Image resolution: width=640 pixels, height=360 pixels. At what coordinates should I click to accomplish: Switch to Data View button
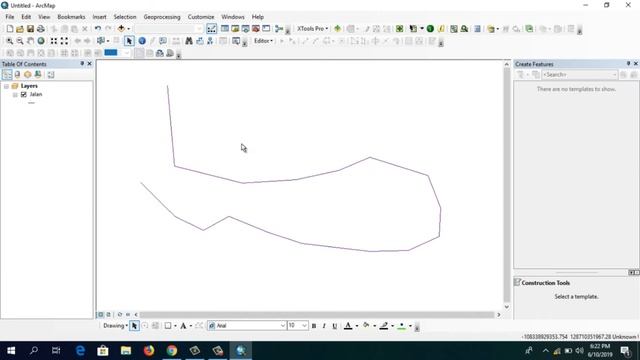(x=101, y=315)
